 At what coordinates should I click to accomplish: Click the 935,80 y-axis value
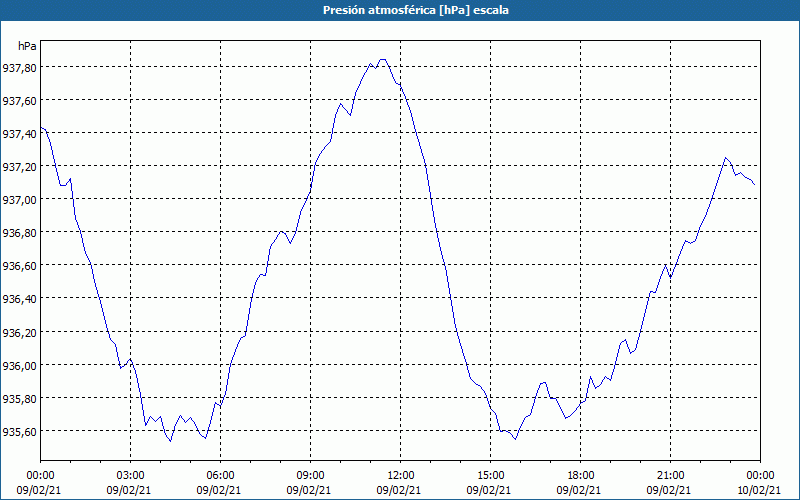pyautogui.click(x=19, y=399)
